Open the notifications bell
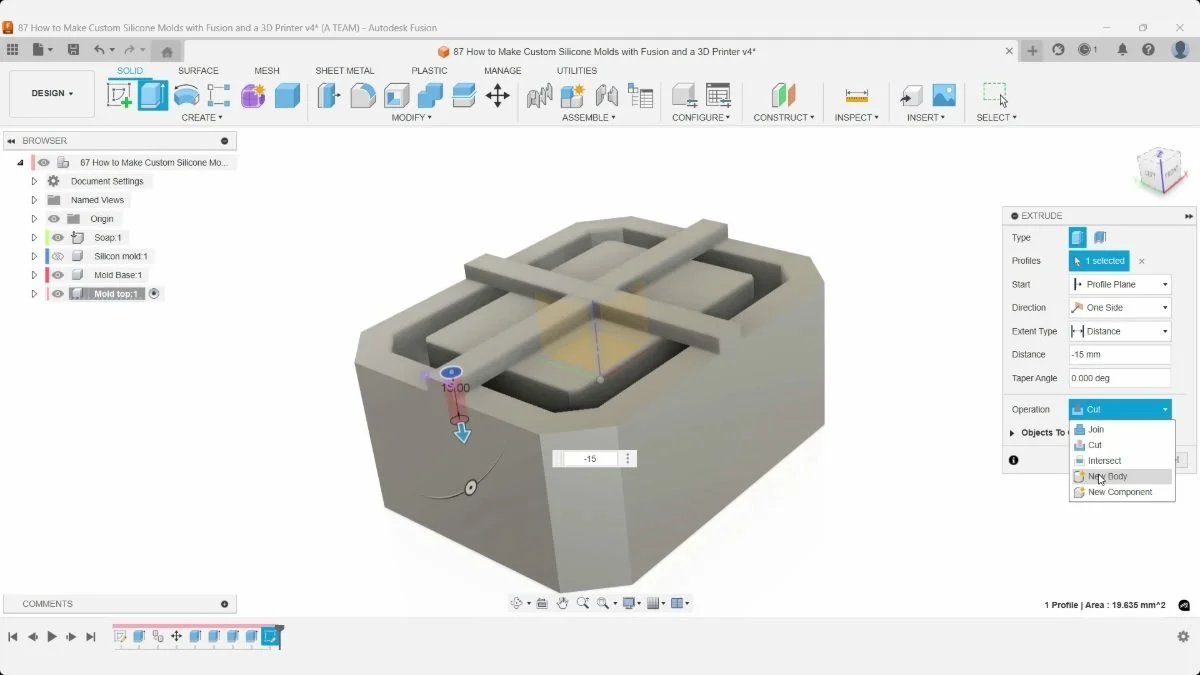This screenshot has height=675, width=1200. [x=1122, y=49]
